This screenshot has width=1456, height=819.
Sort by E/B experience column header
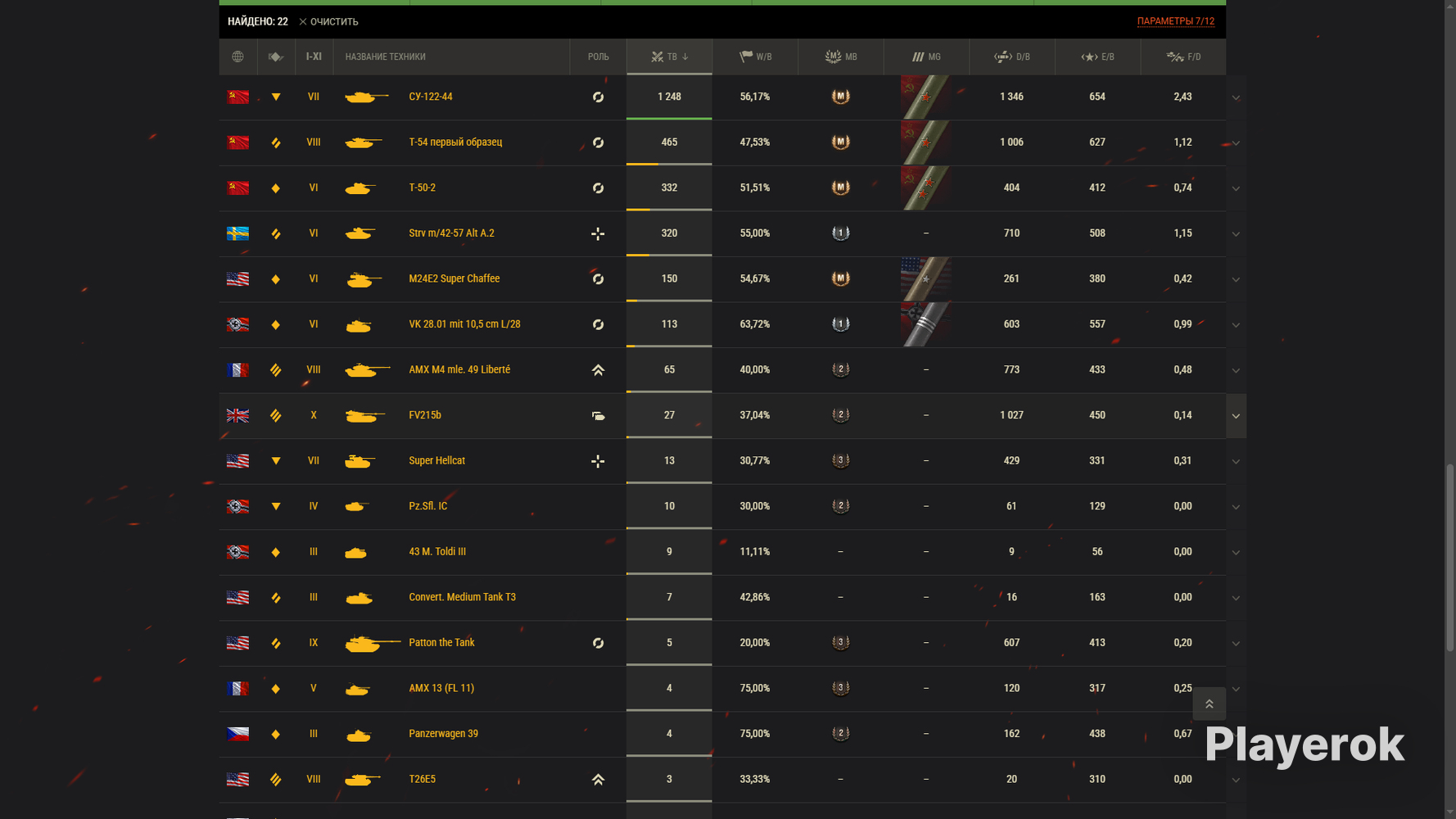click(x=1097, y=57)
